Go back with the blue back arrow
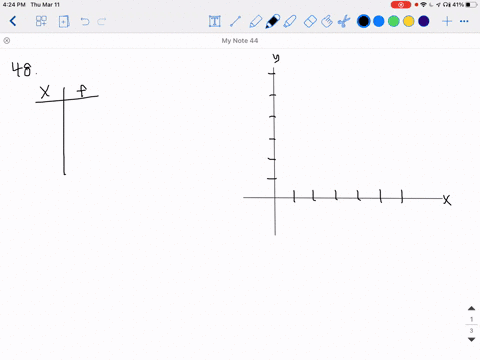 point(13,21)
